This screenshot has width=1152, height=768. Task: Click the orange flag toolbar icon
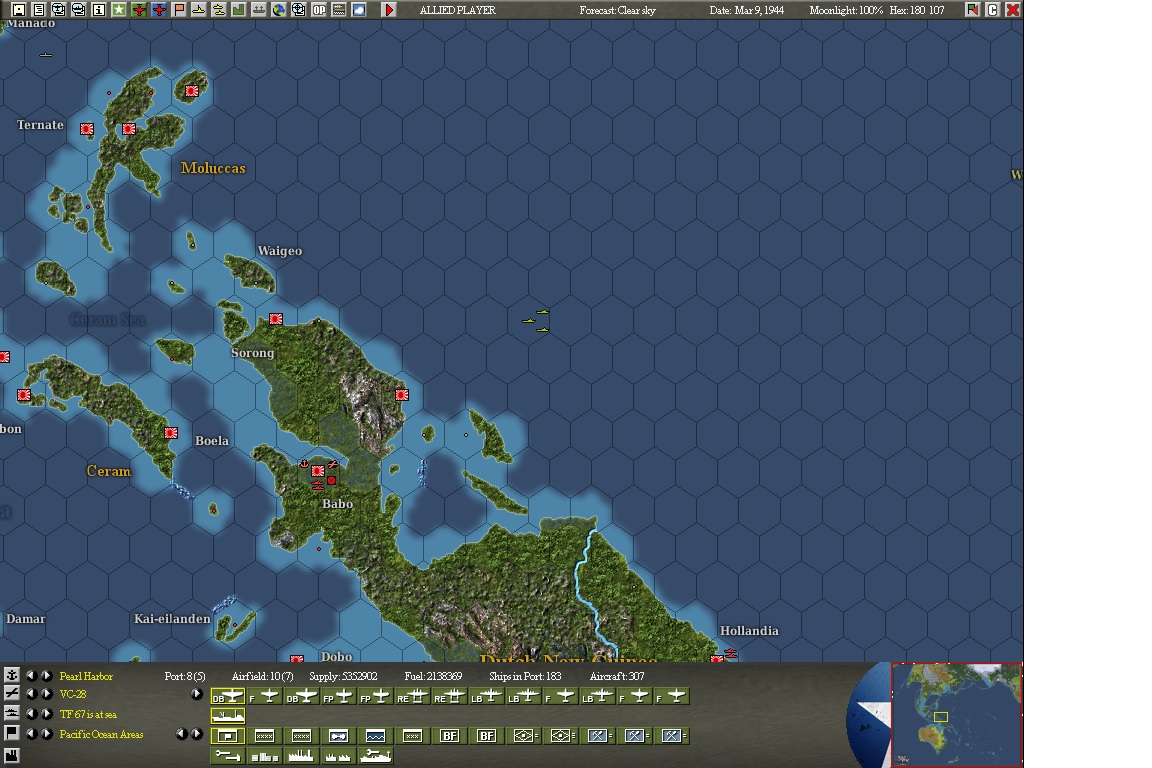pos(179,10)
